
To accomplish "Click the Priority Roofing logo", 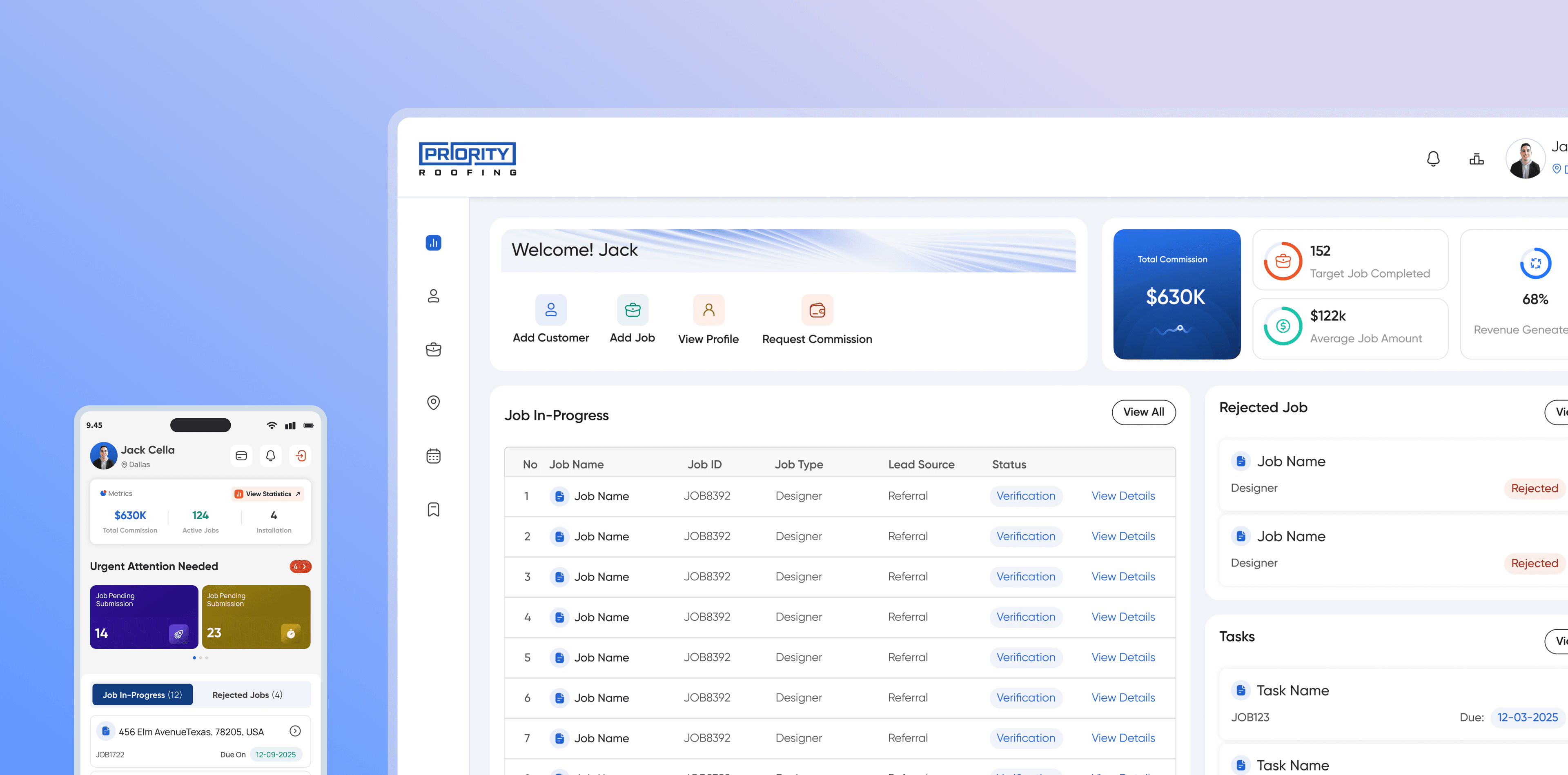I will (467, 159).
